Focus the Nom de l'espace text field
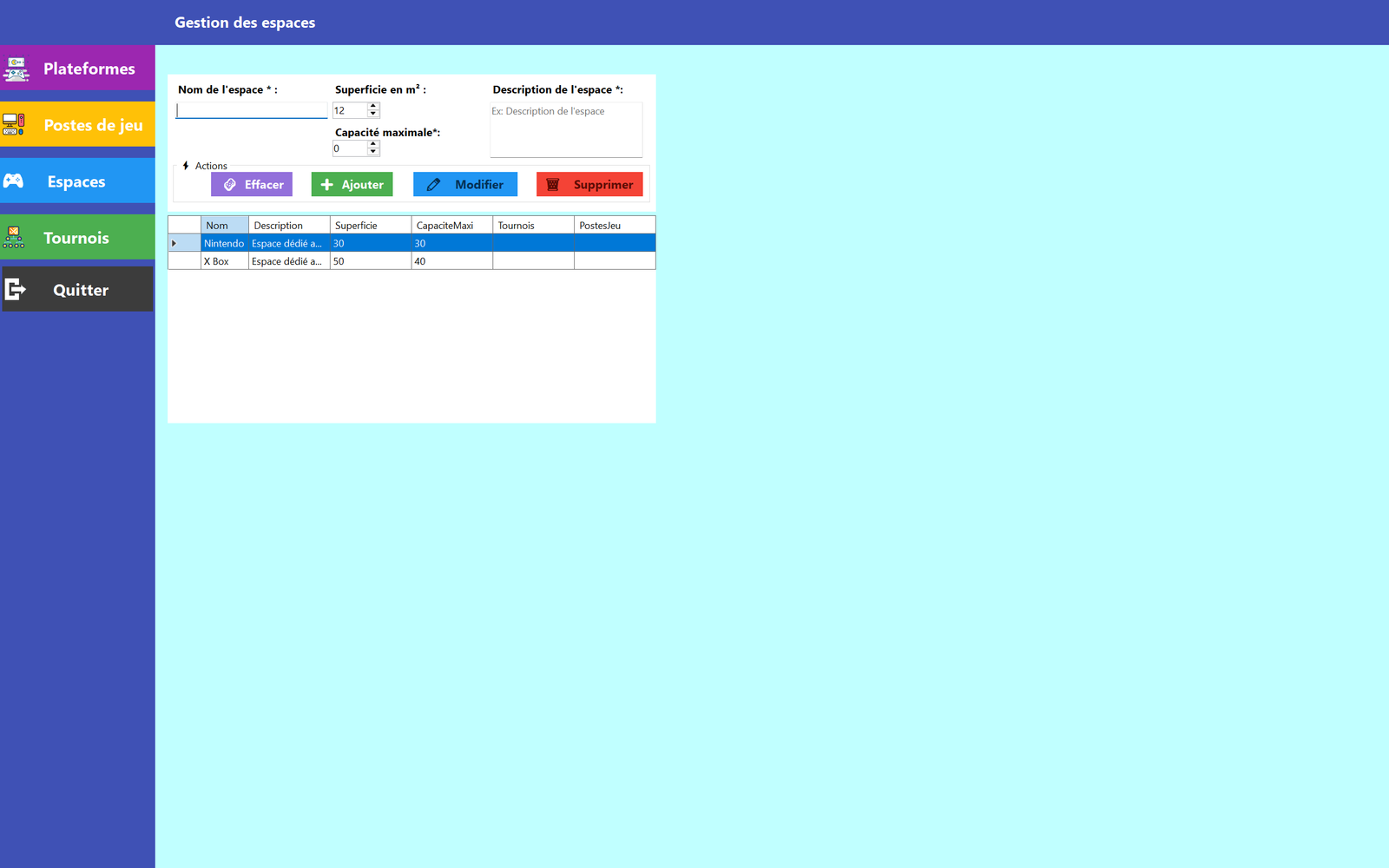This screenshot has height=868, width=1389. point(252,111)
